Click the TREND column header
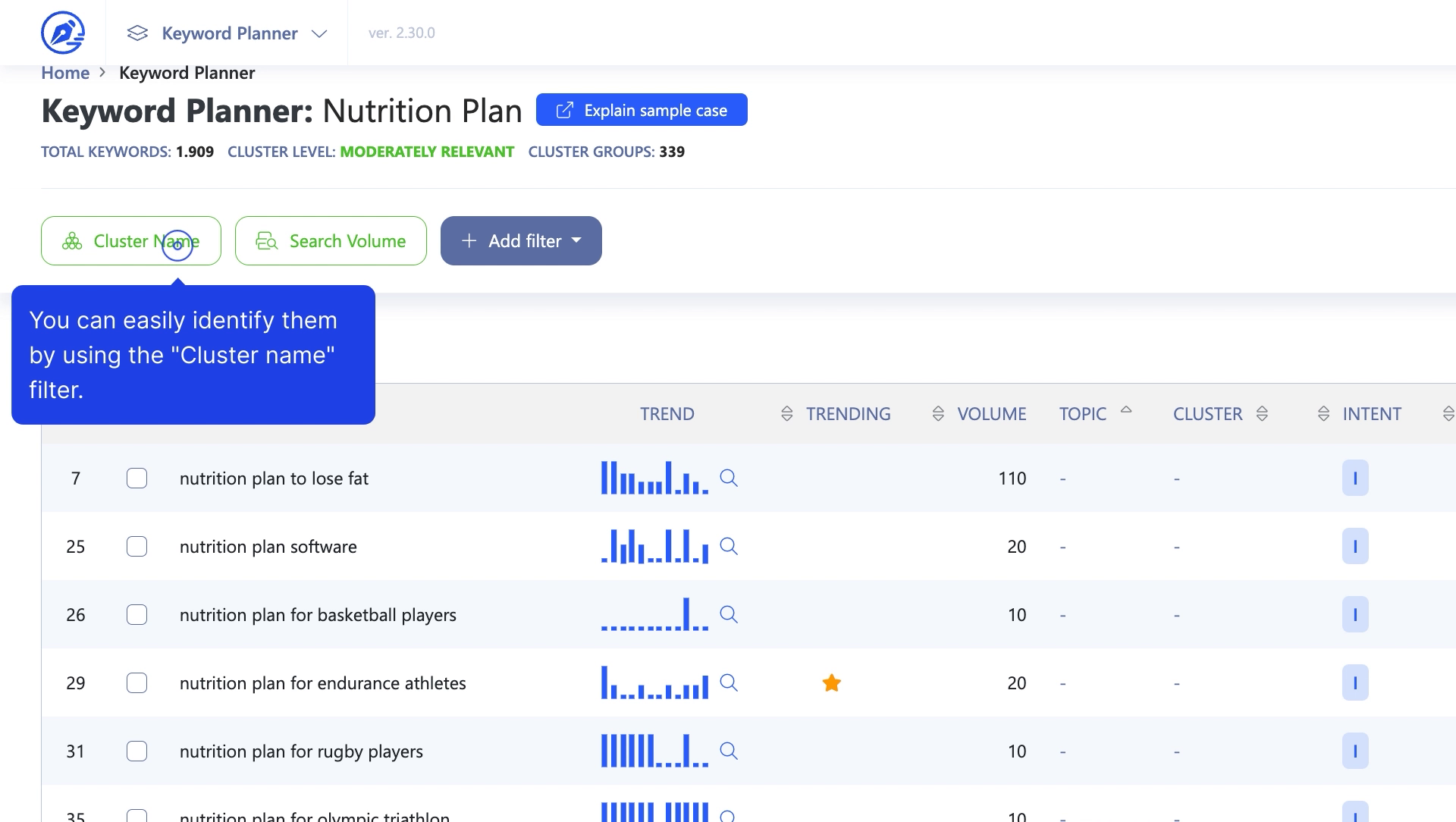Viewport: 1456px width, 822px height. (667, 414)
